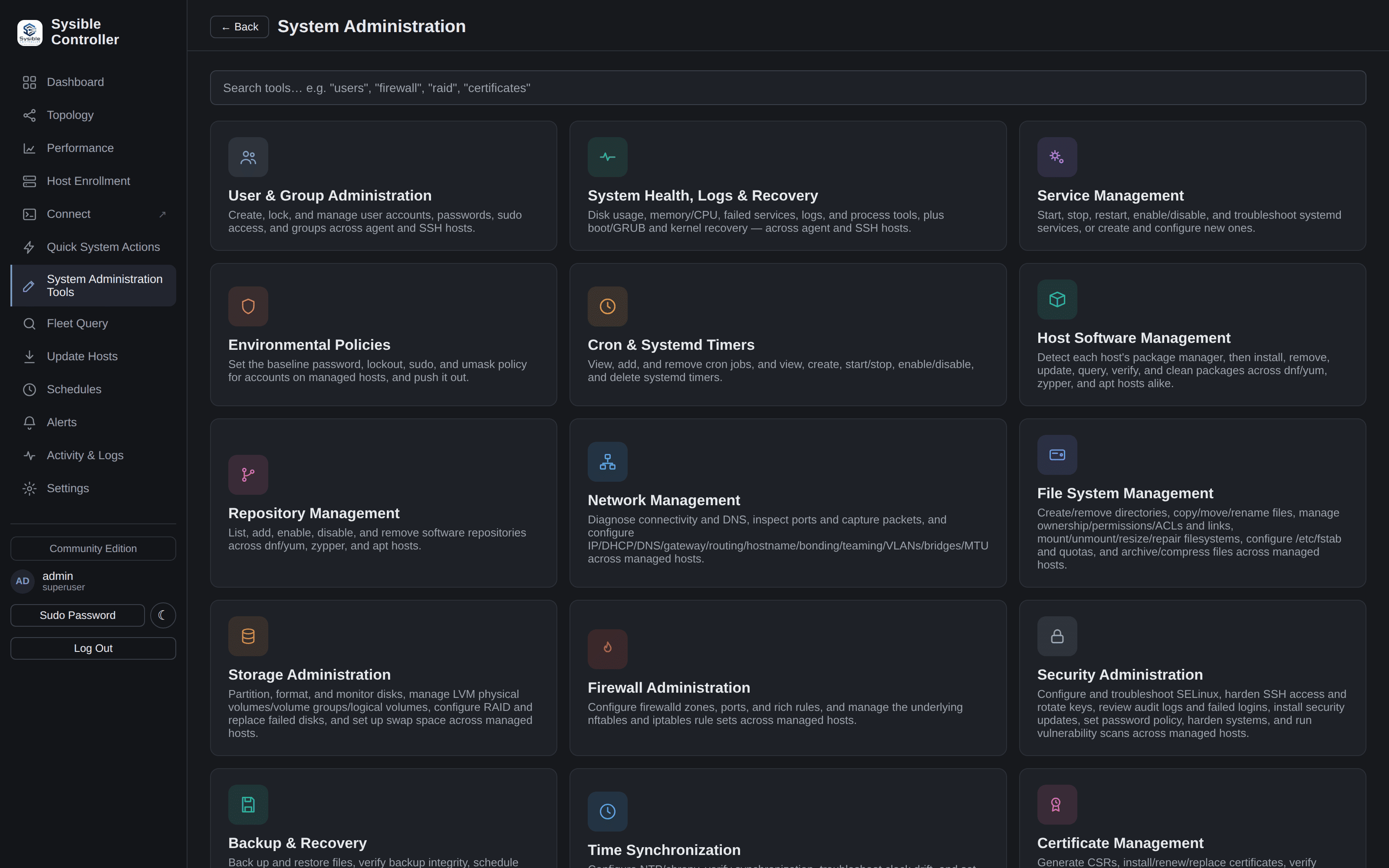The image size is (1389, 868).
Task: Click the Community Edition badge
Action: pos(93,549)
